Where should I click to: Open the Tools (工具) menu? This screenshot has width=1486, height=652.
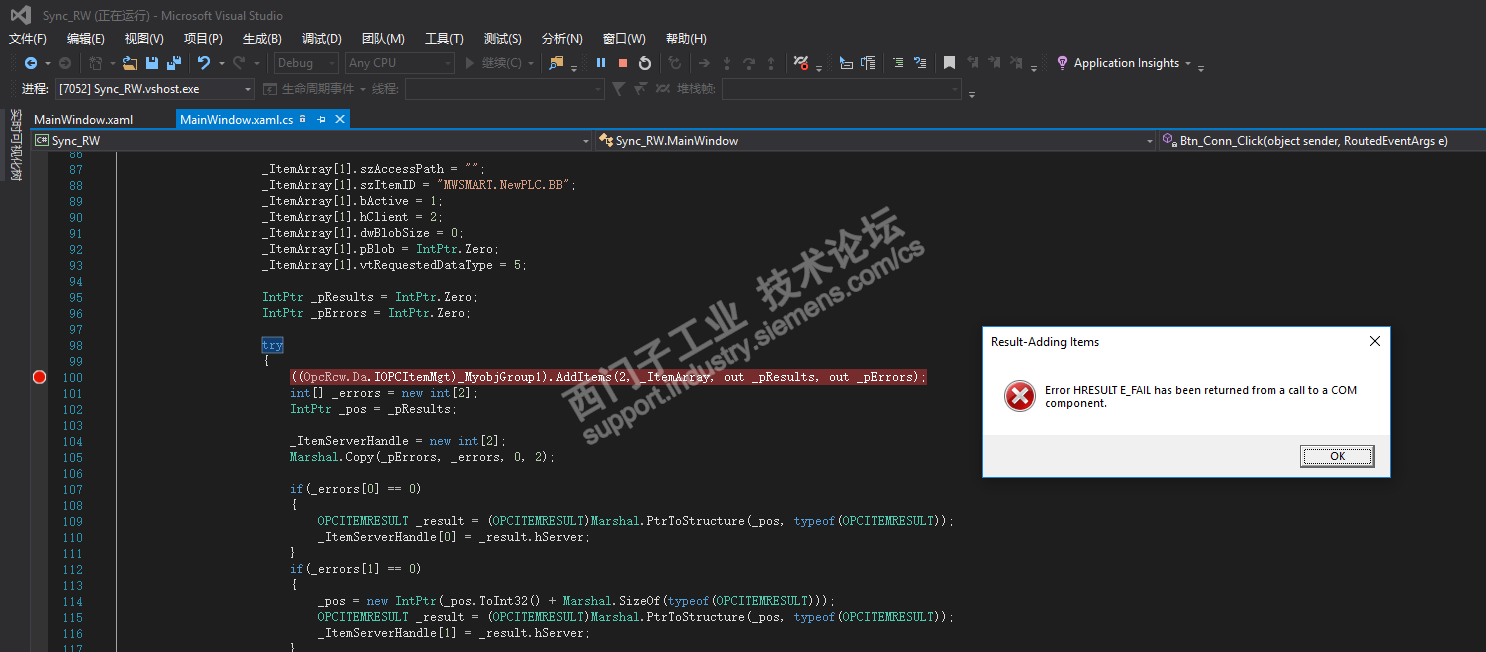[x=444, y=39]
